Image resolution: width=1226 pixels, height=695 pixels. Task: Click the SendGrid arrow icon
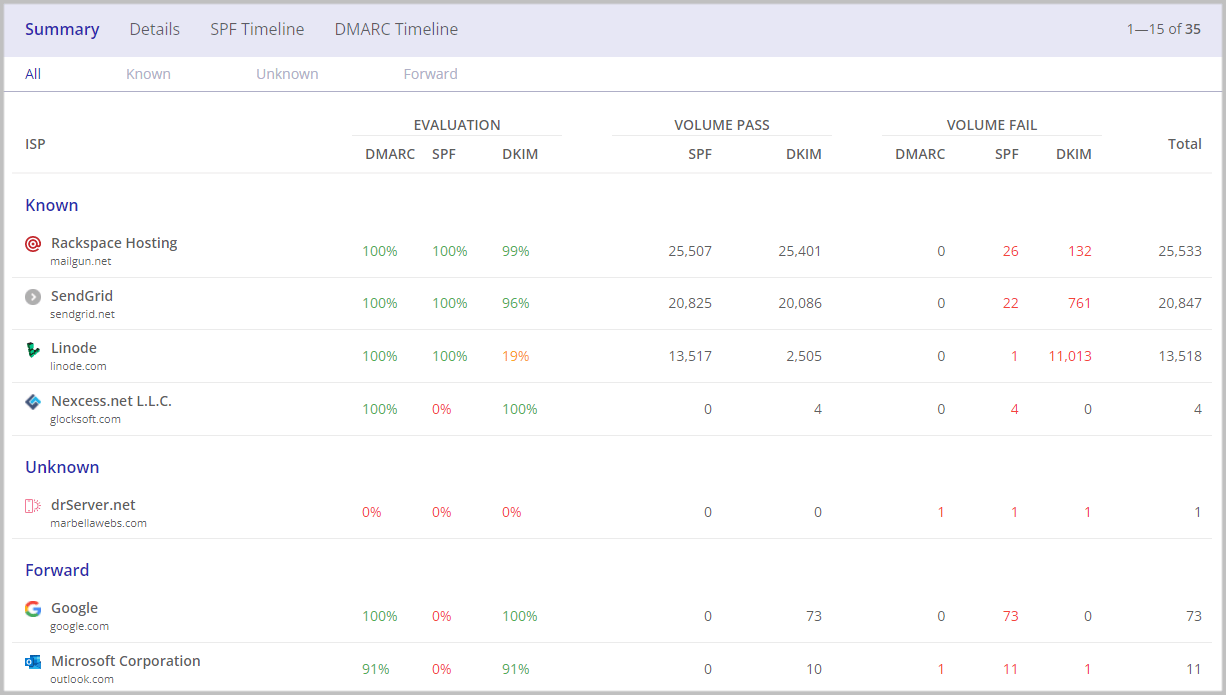33,296
